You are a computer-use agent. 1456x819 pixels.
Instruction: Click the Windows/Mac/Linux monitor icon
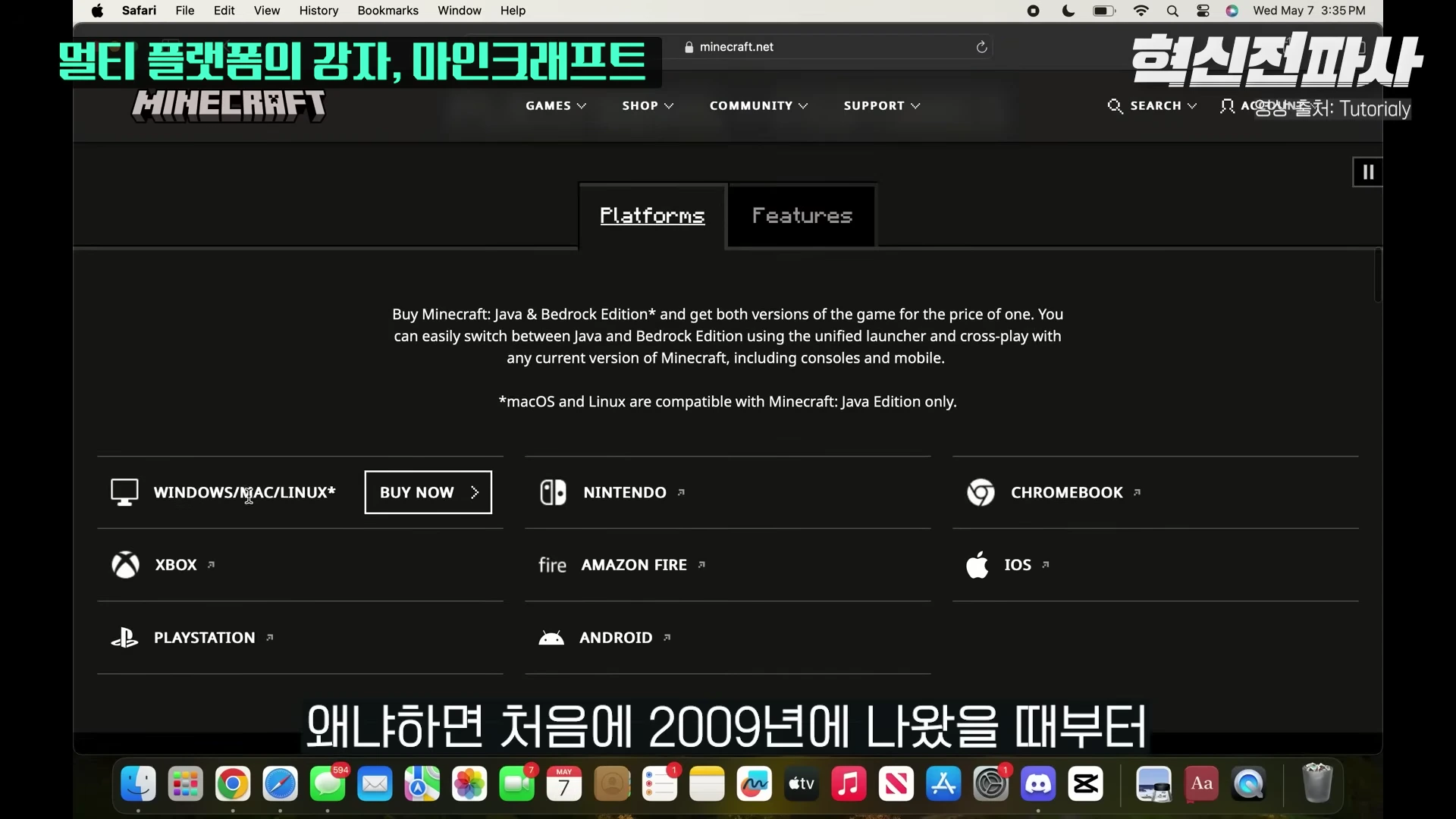point(125,492)
